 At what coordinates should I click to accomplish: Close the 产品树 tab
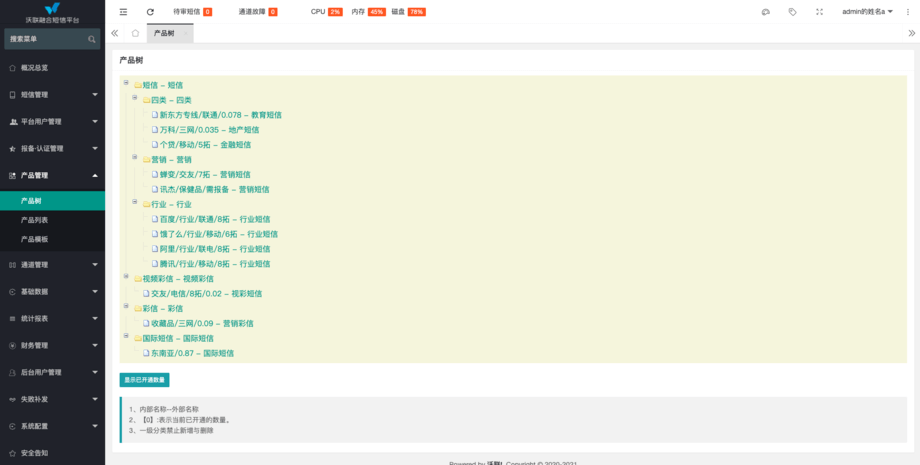click(185, 33)
